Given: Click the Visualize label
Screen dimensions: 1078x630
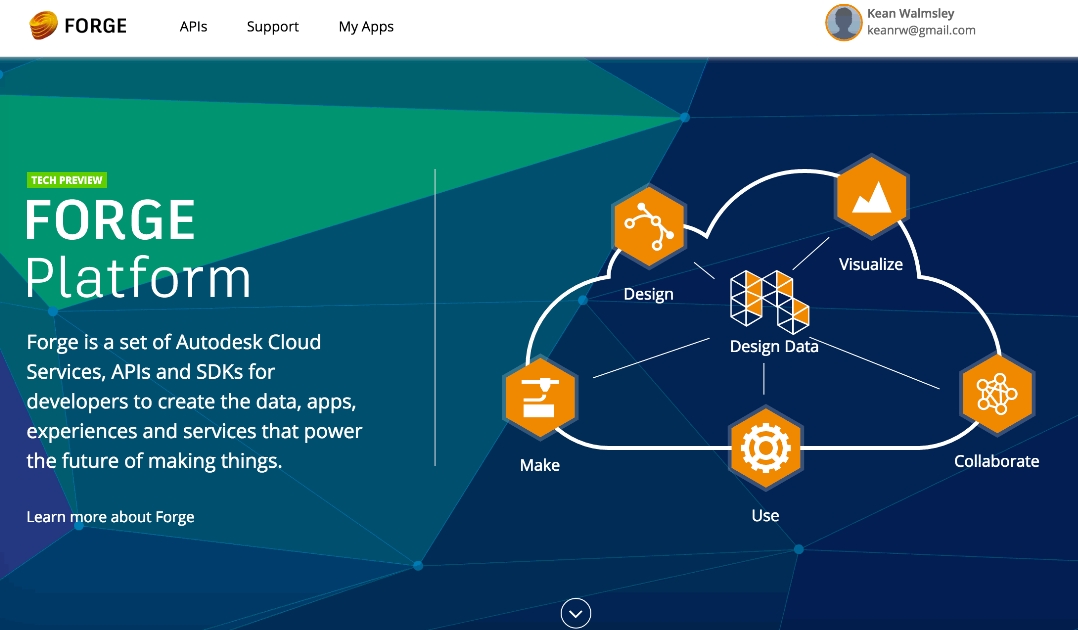Looking at the screenshot, I should pyautogui.click(x=871, y=264).
